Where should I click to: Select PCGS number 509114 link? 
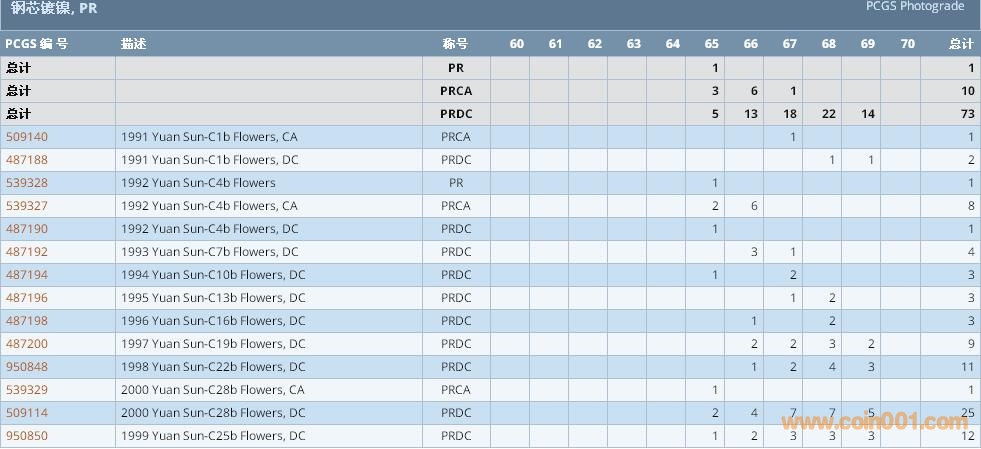click(x=27, y=413)
